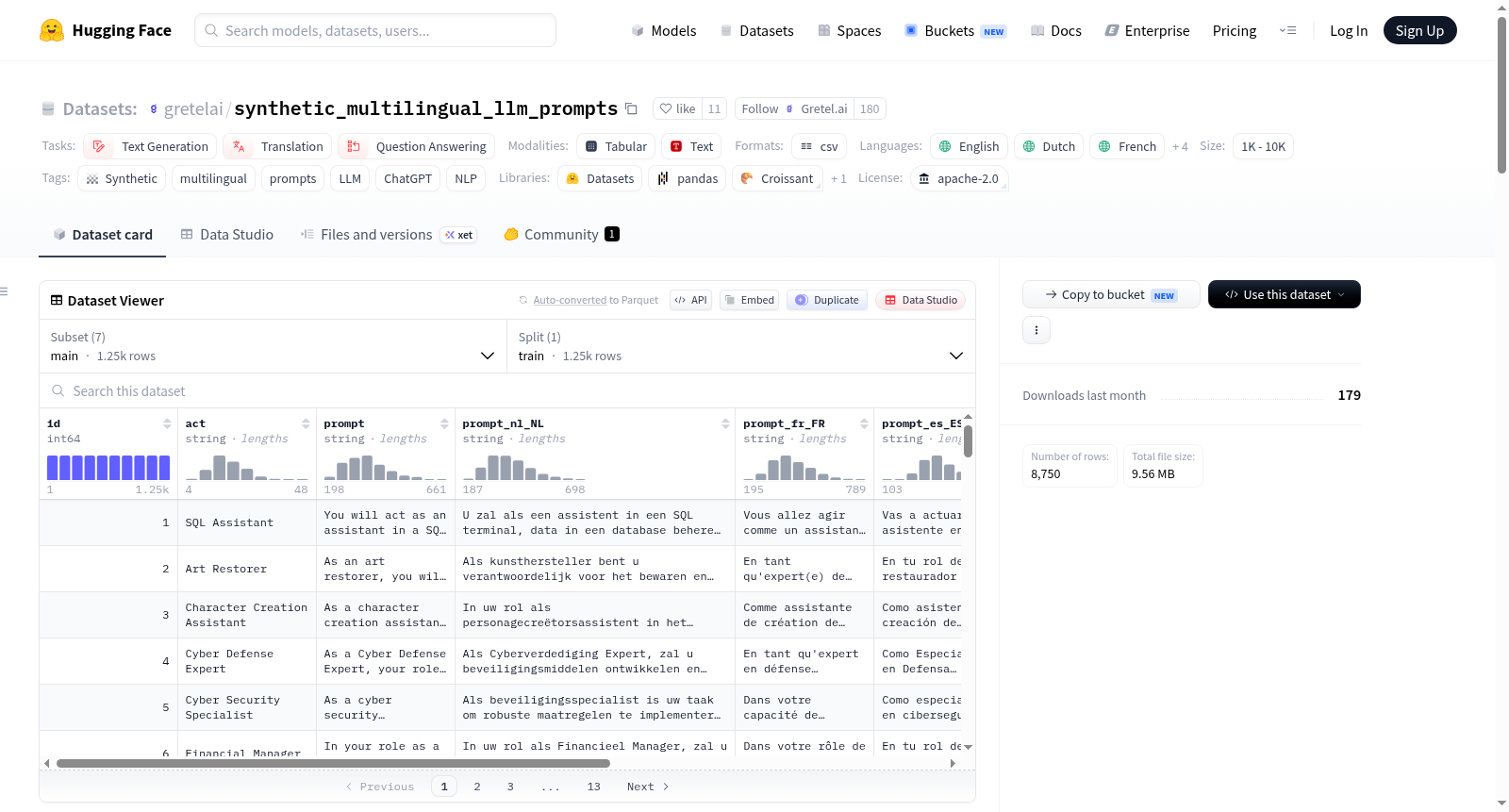Click the Dataset Viewer table icon

pyautogui.click(x=57, y=300)
